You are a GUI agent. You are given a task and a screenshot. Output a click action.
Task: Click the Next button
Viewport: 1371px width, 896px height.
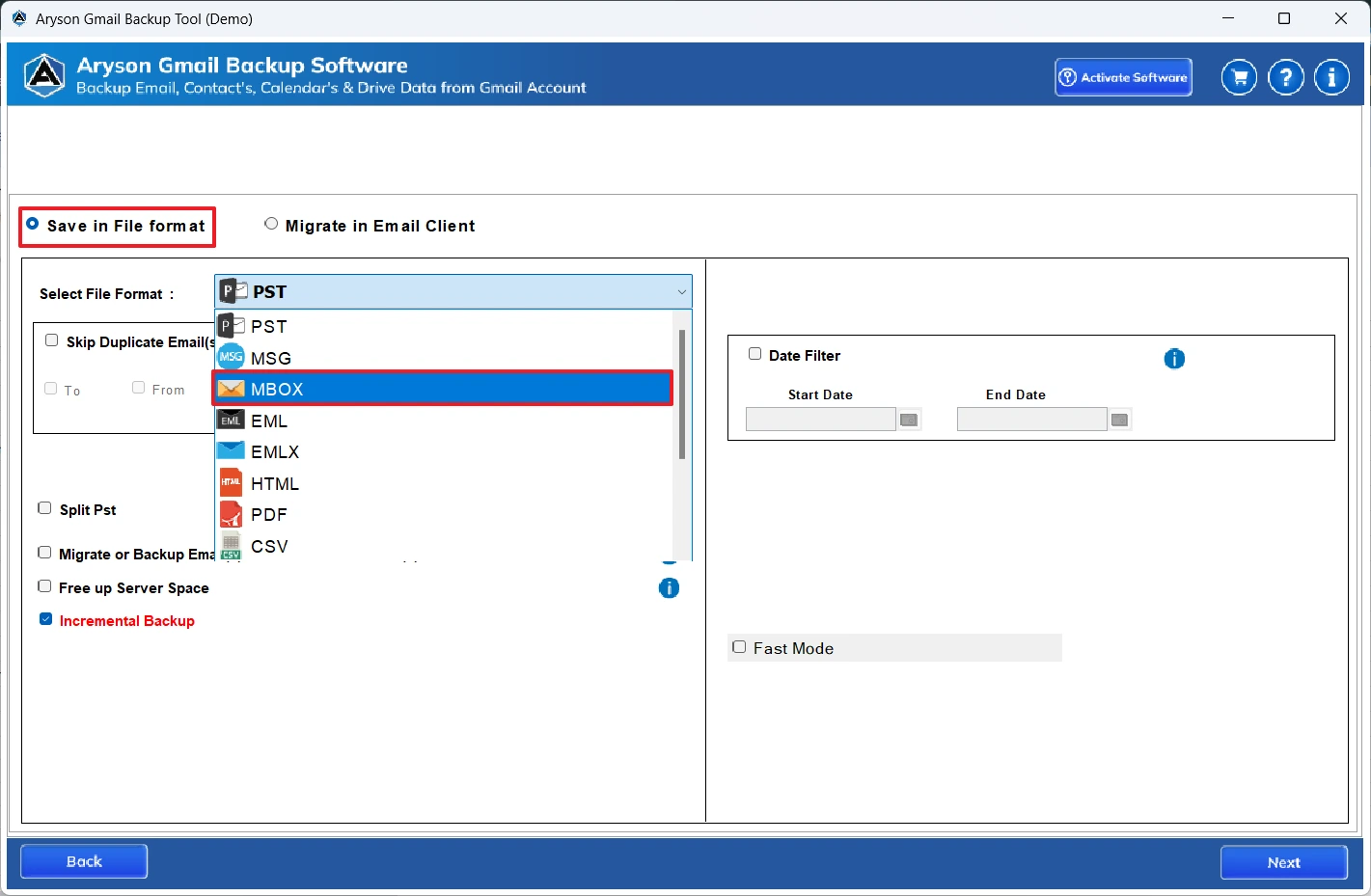1283,862
